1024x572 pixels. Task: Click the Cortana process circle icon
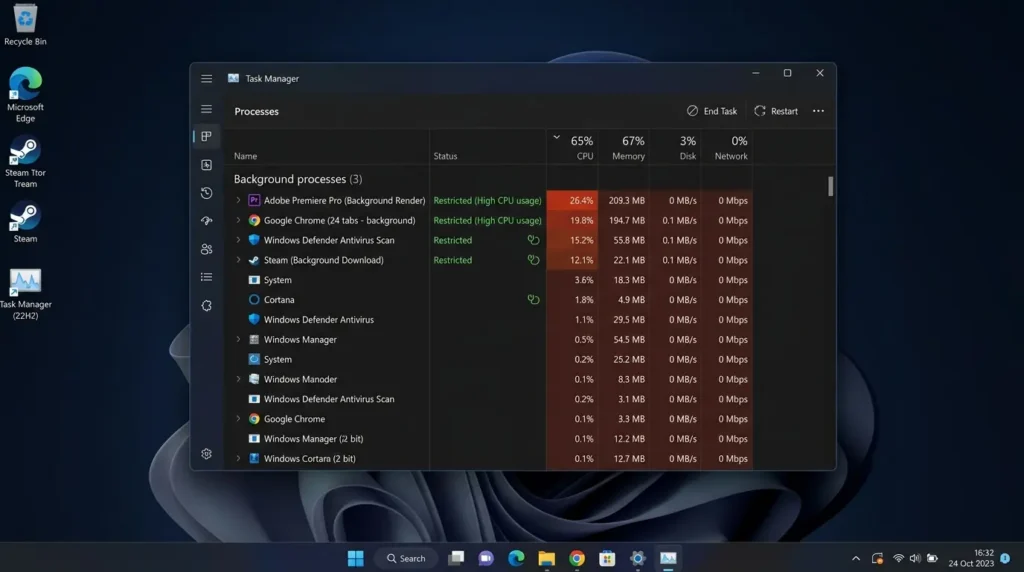254,300
